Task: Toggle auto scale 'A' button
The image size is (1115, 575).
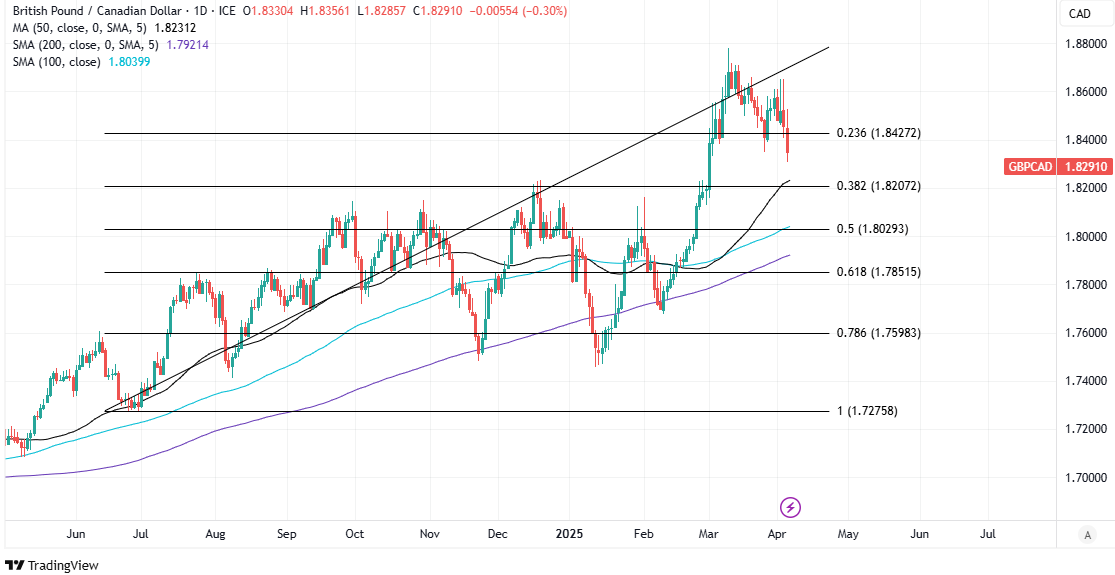Action: (x=1086, y=535)
